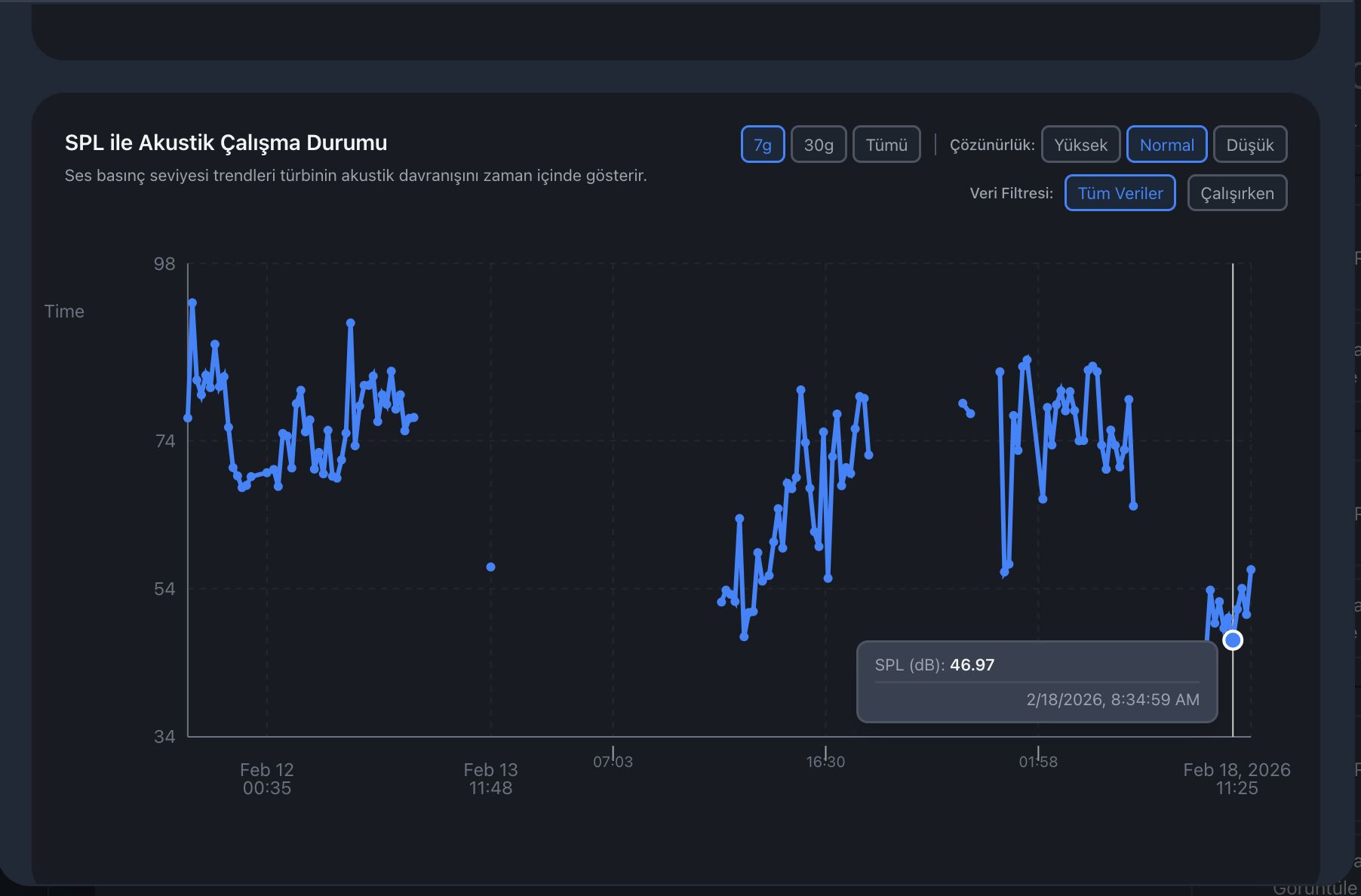Apply the Tüm Veriler filter
This screenshot has height=896, width=1361.
click(x=1120, y=193)
